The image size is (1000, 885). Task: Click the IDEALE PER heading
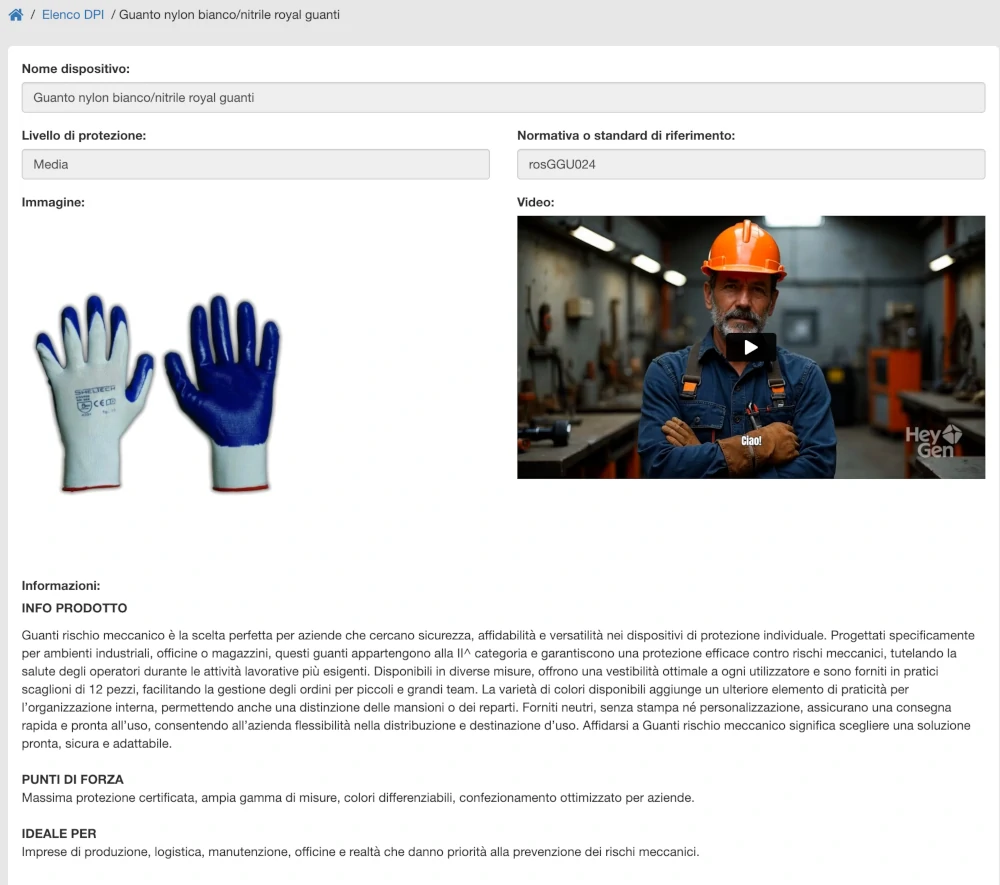(59, 833)
